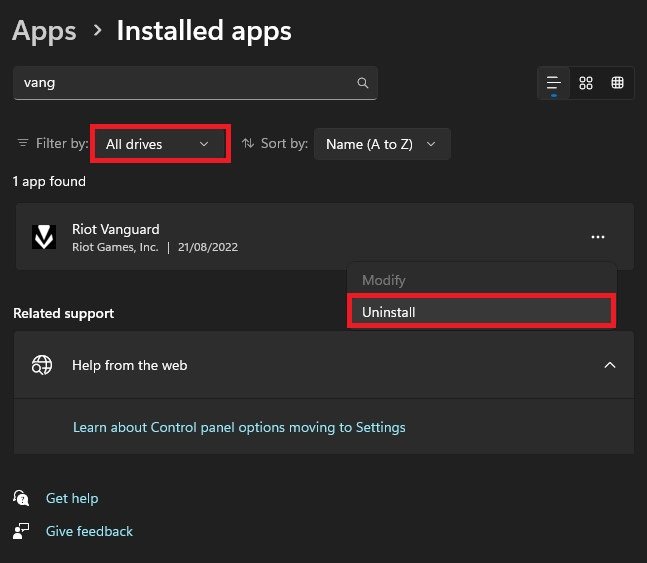Open Learn about Control panel options link
The width and height of the screenshot is (647, 563).
click(x=239, y=427)
